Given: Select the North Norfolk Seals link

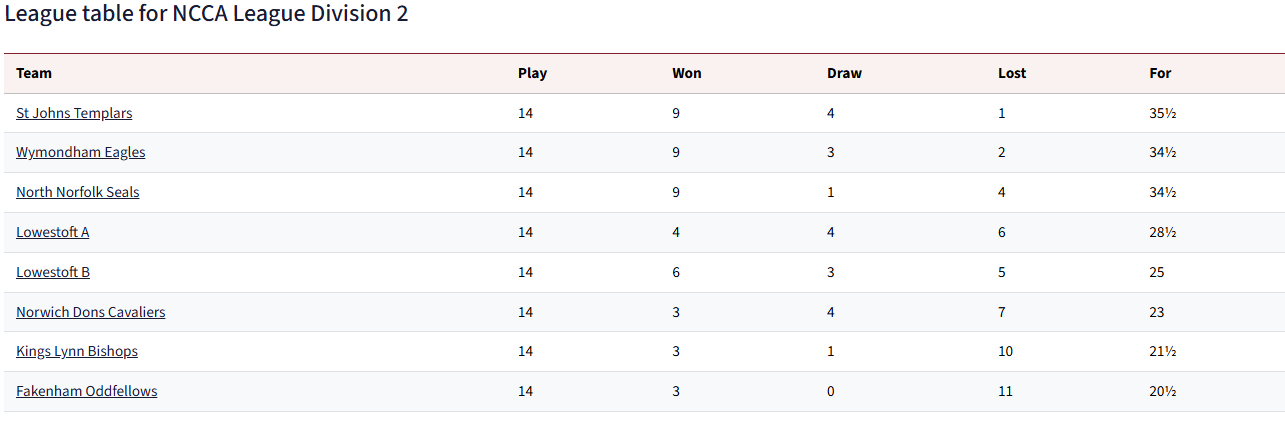Looking at the screenshot, I should pos(78,192).
